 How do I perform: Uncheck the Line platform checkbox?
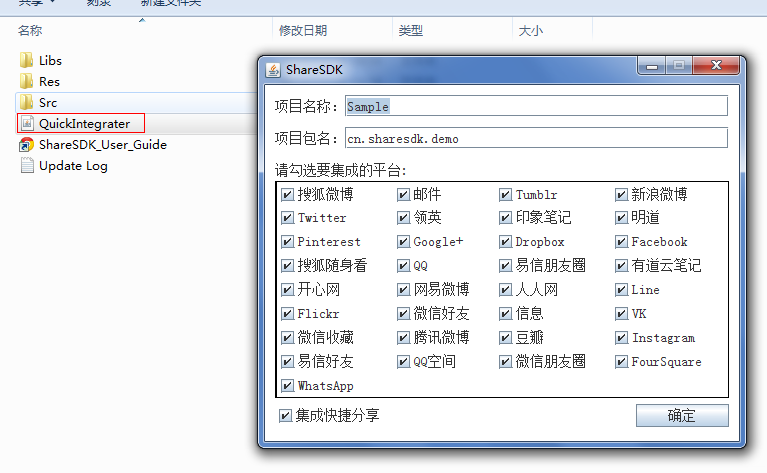tap(621, 290)
